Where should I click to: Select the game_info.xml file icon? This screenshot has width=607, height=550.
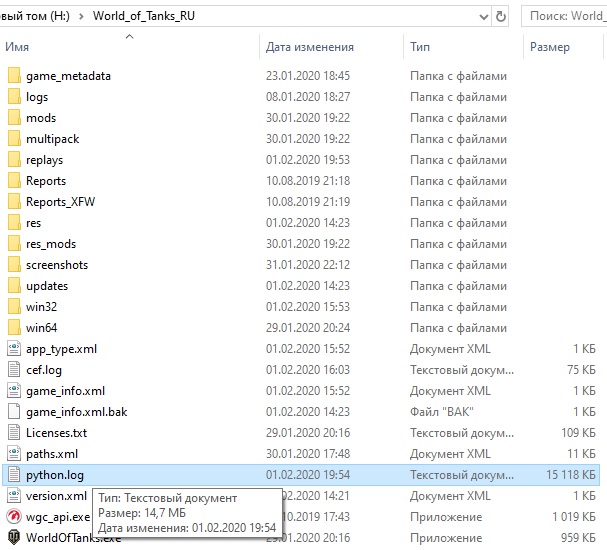tap(14, 391)
